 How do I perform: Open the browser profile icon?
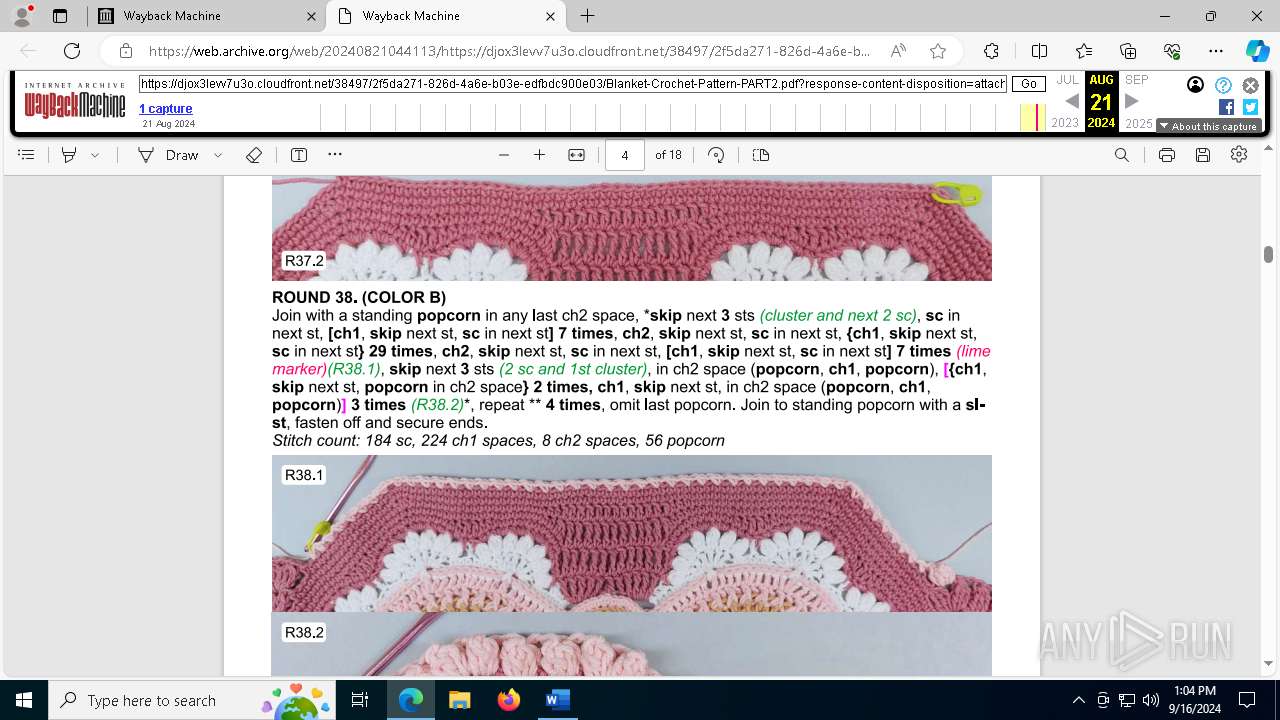coord(22,16)
